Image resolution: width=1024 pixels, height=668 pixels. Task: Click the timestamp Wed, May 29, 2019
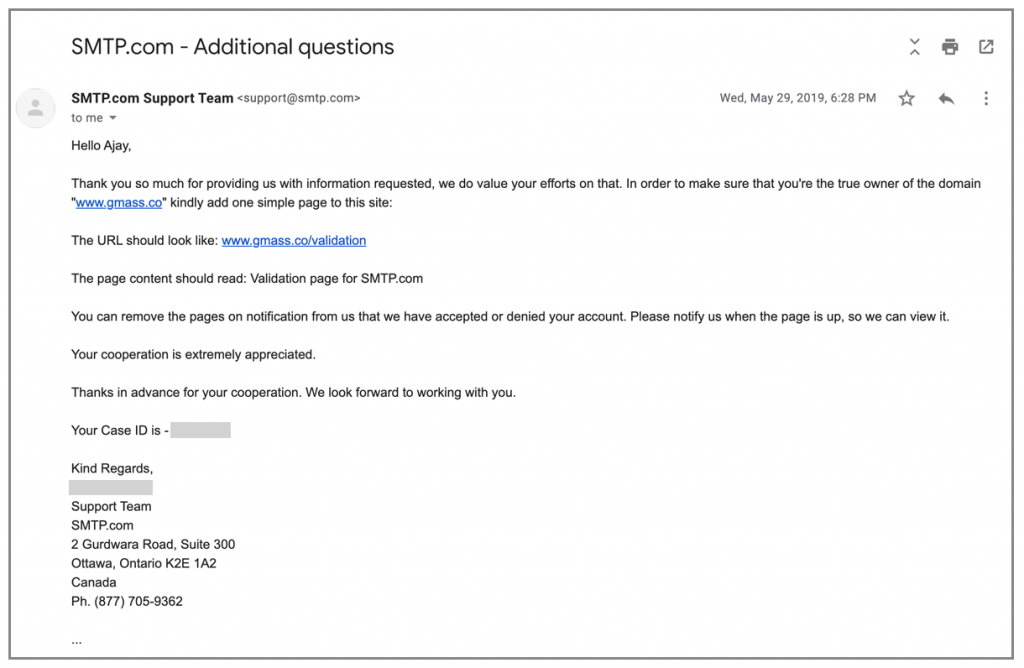[797, 98]
